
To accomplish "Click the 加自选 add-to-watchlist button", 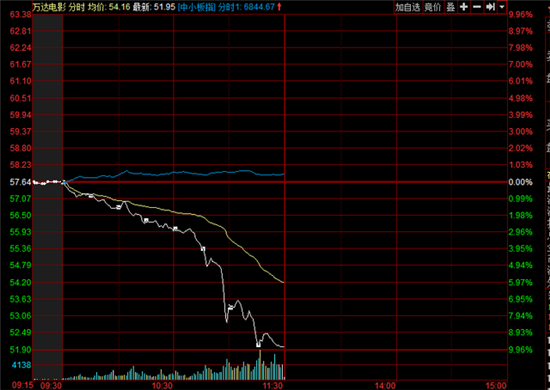I will [408, 7].
